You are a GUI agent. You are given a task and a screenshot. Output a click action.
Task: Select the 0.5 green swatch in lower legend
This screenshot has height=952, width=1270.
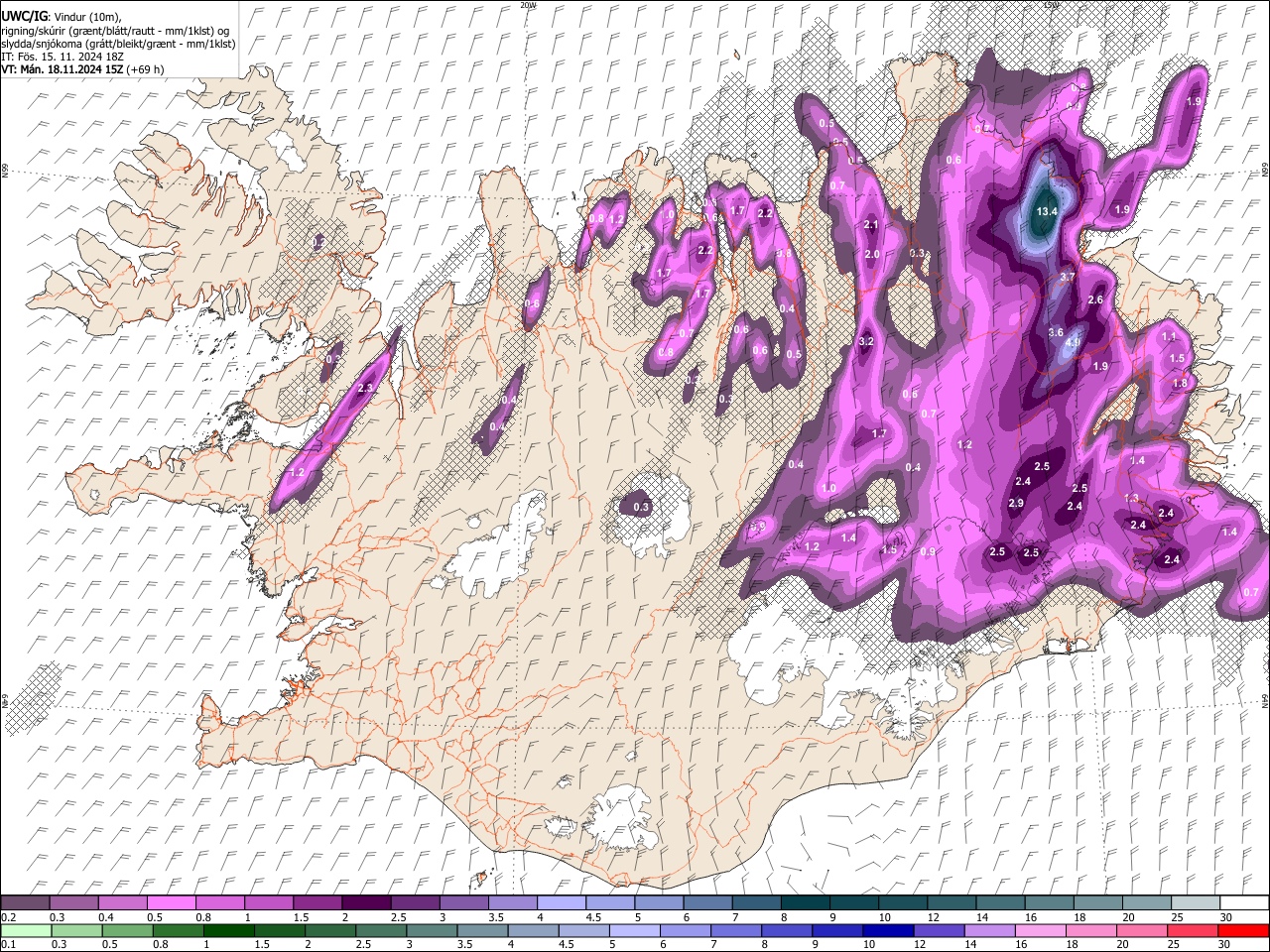127,930
